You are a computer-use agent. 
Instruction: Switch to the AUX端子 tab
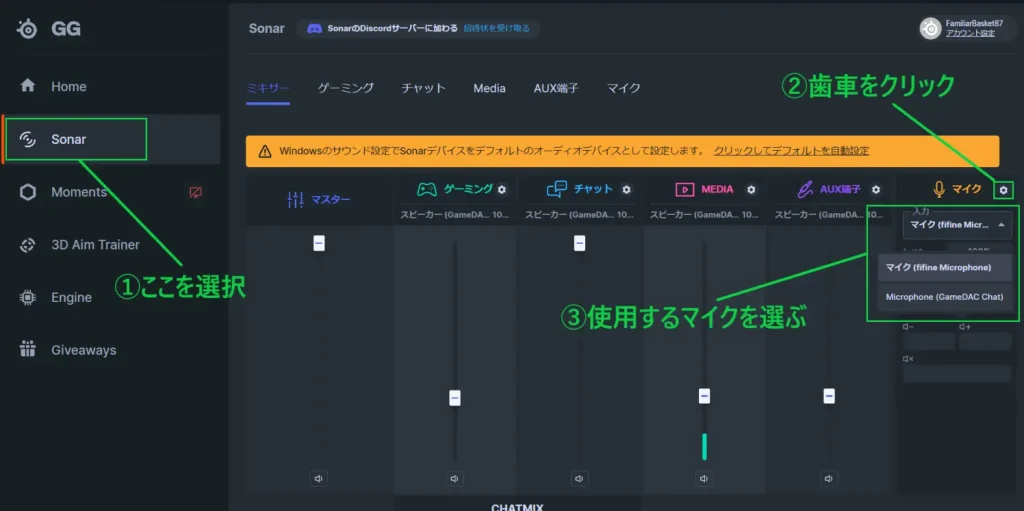556,88
